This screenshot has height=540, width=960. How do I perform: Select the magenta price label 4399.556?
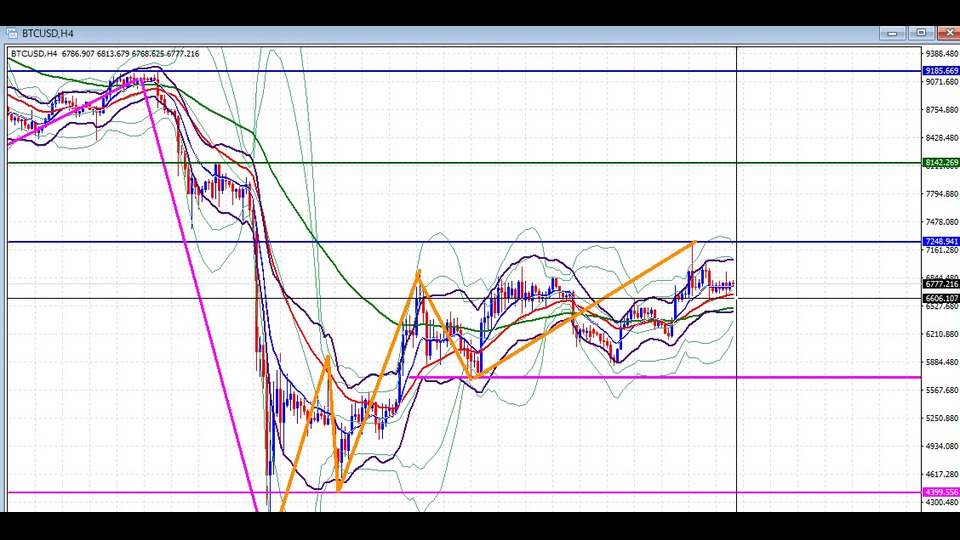[x=941, y=492]
